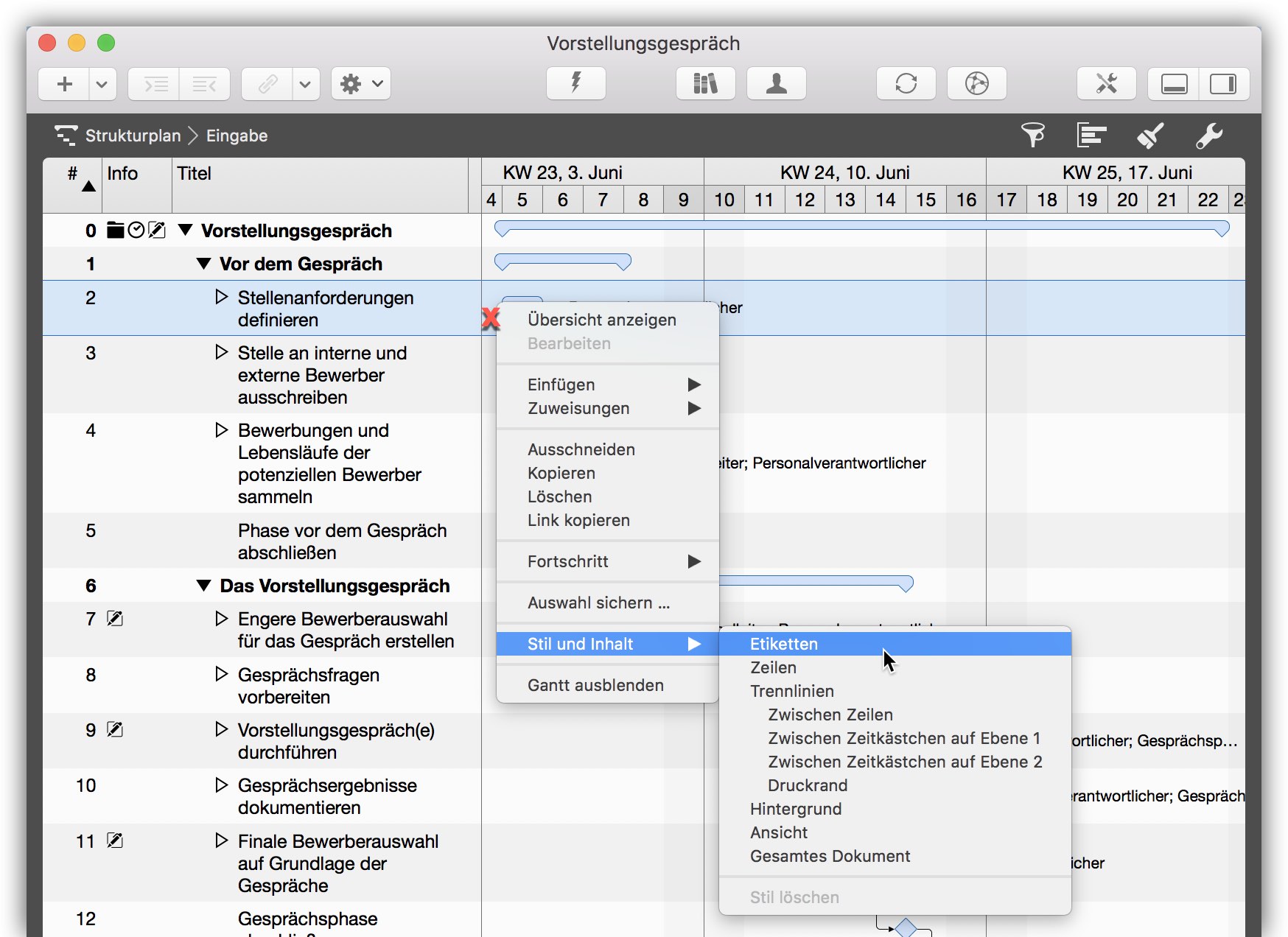This screenshot has height=937, width=1288.
Task: Click the paintbrush style icon
Action: pos(1149,136)
